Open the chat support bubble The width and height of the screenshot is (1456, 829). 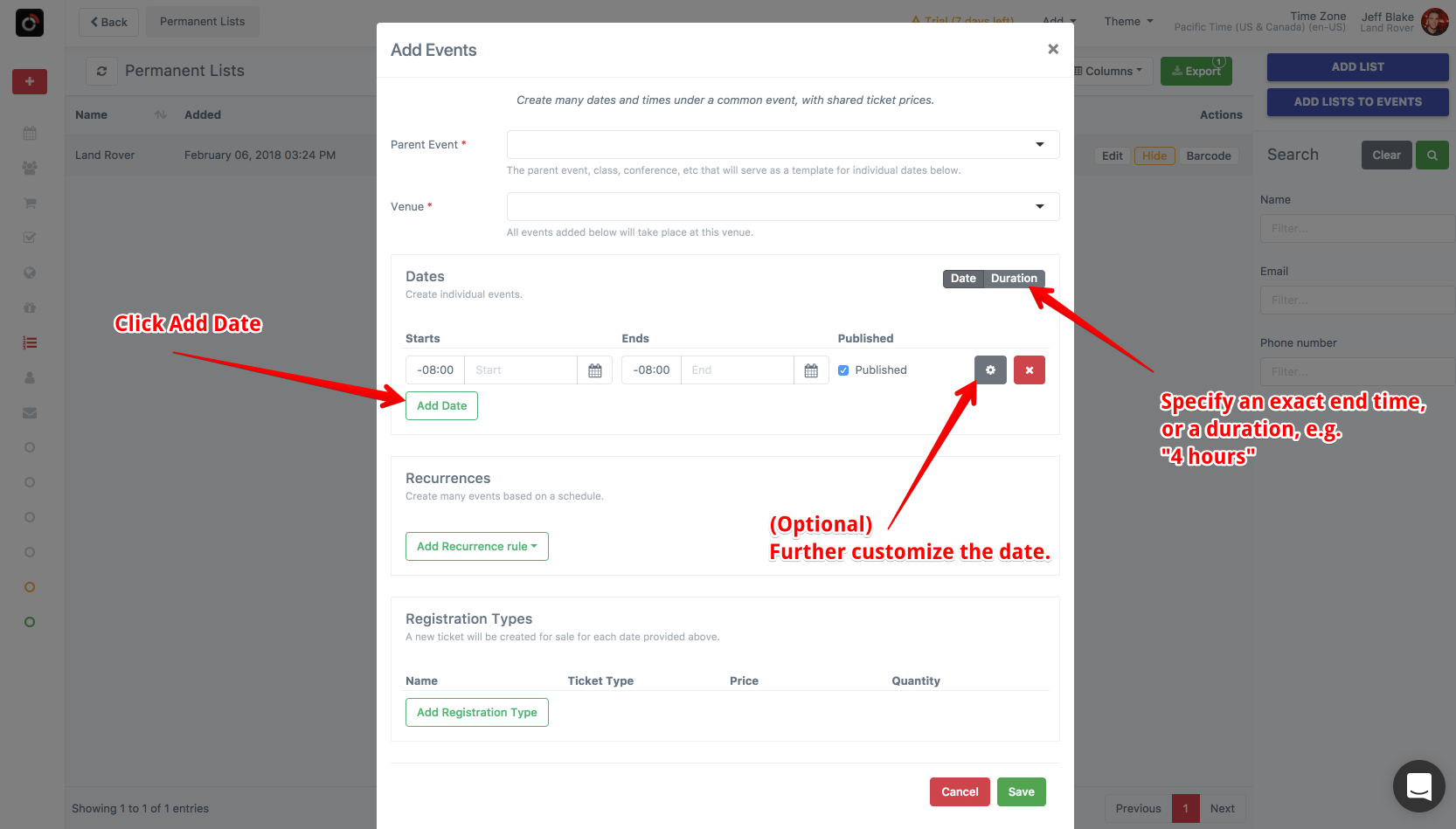1419,786
